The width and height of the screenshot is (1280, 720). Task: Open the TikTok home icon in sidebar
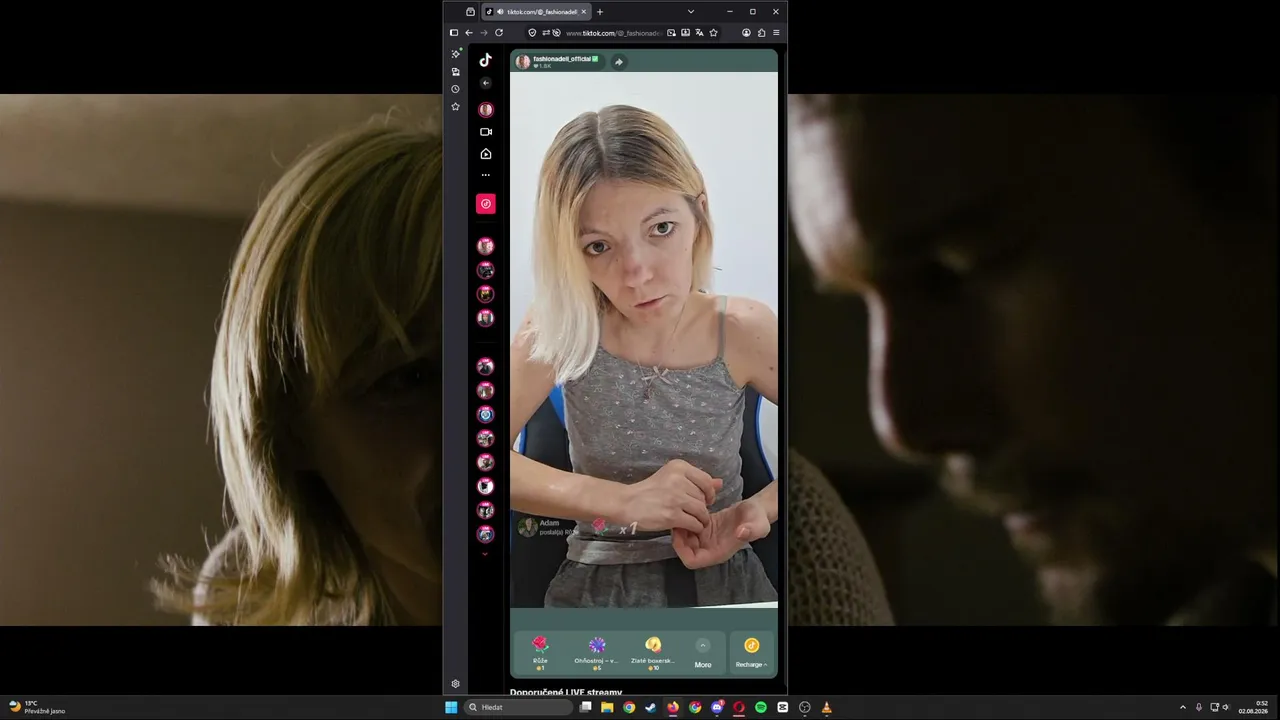pyautogui.click(x=486, y=154)
